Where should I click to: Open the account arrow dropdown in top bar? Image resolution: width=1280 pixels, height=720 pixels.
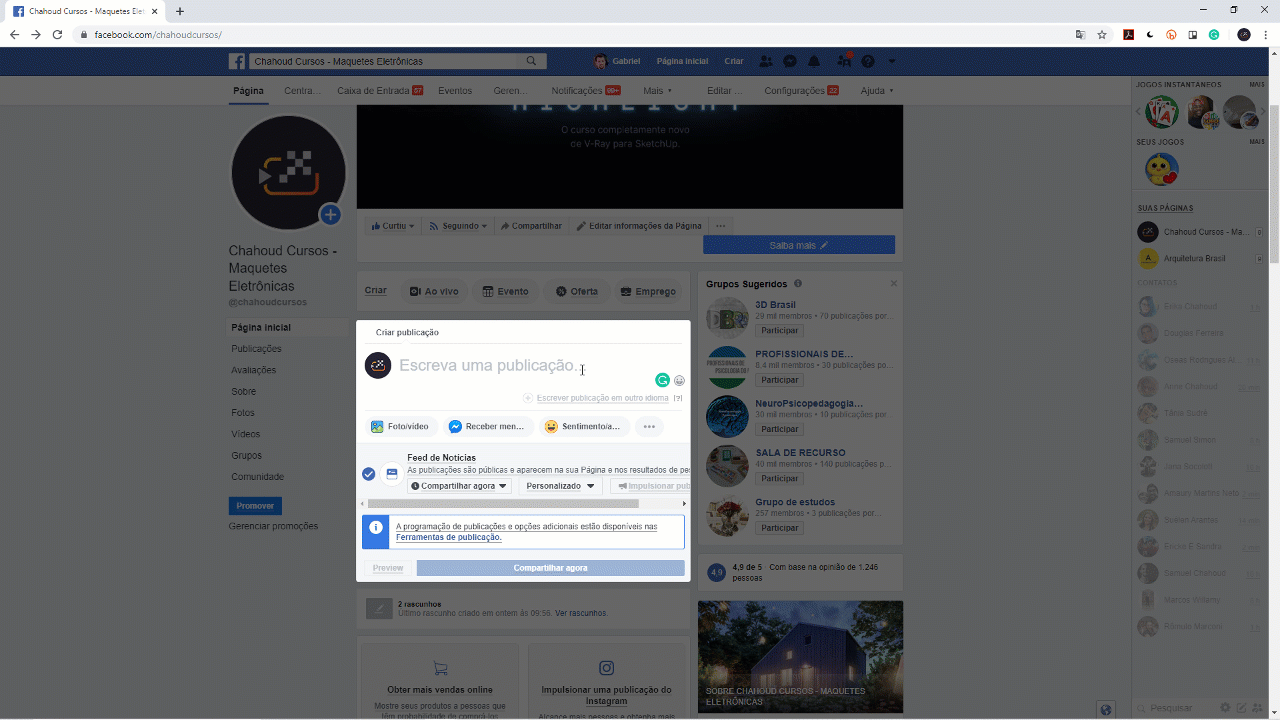point(892,61)
